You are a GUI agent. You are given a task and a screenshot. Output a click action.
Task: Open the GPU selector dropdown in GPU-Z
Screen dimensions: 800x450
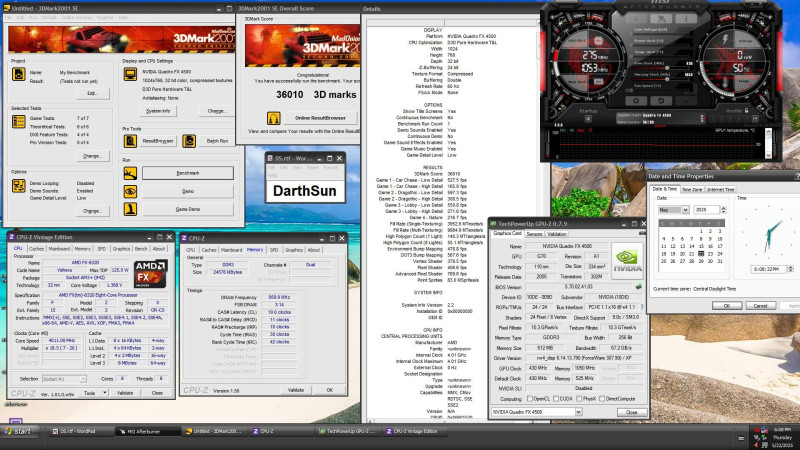click(x=578, y=412)
